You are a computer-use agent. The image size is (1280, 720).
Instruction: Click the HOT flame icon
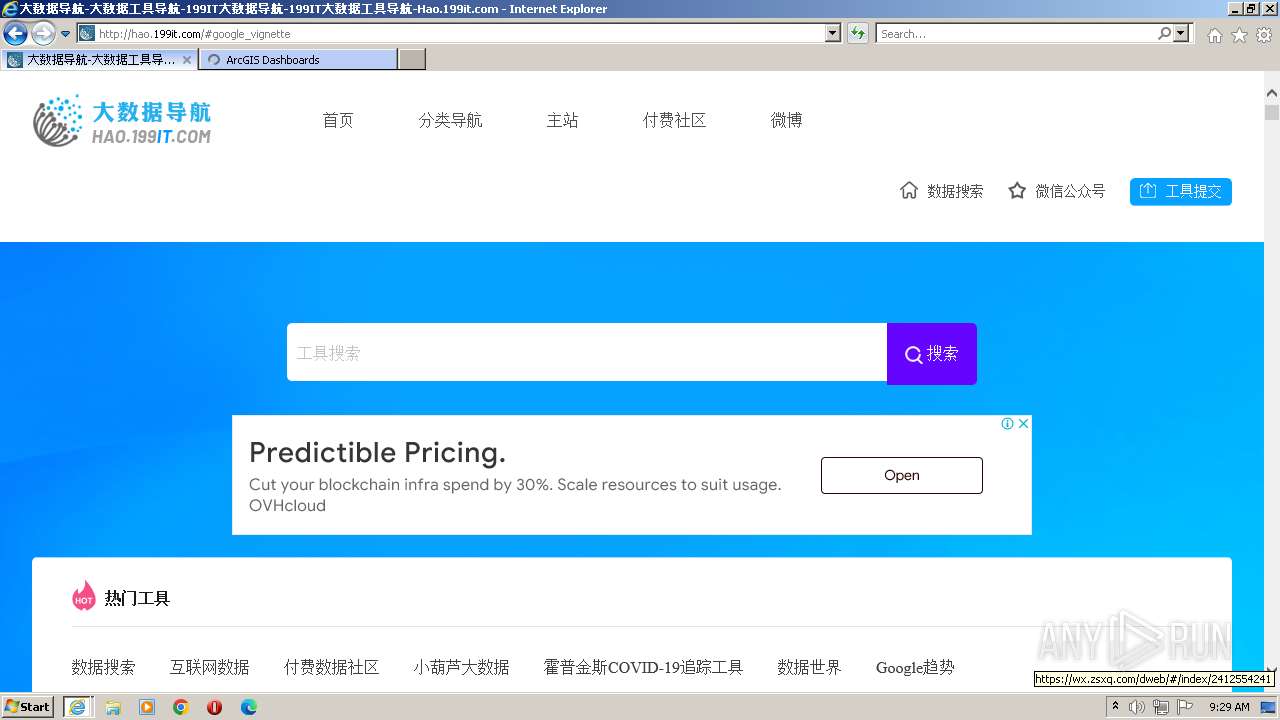click(84, 596)
